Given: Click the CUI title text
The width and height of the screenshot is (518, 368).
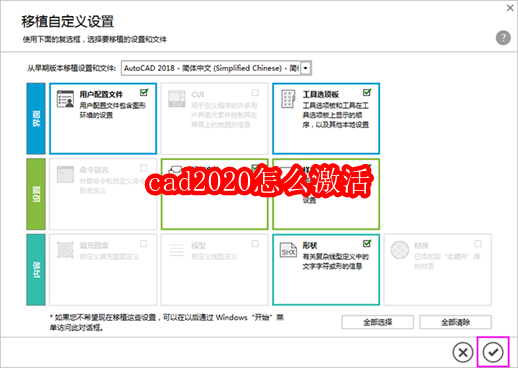Looking at the screenshot, I should pos(198,94).
